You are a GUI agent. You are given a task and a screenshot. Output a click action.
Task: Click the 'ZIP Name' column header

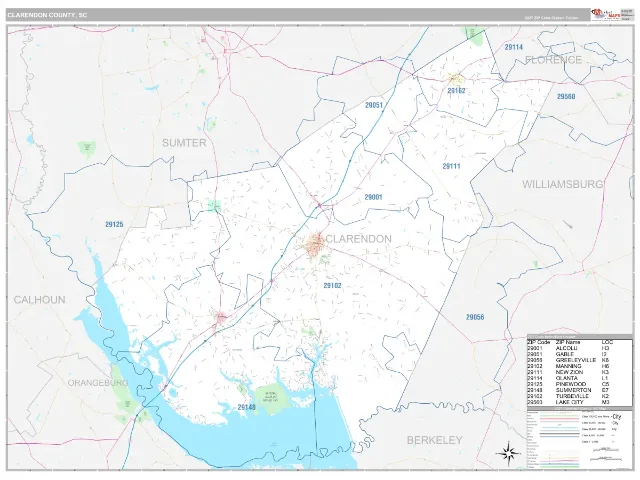pyautogui.click(x=568, y=342)
